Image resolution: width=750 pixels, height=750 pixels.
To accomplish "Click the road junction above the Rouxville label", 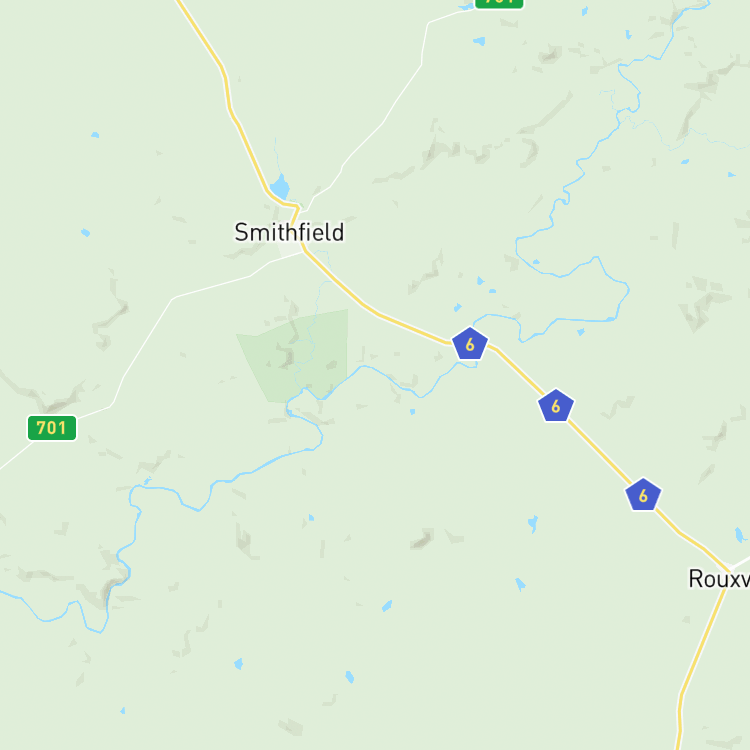I will 729,568.
